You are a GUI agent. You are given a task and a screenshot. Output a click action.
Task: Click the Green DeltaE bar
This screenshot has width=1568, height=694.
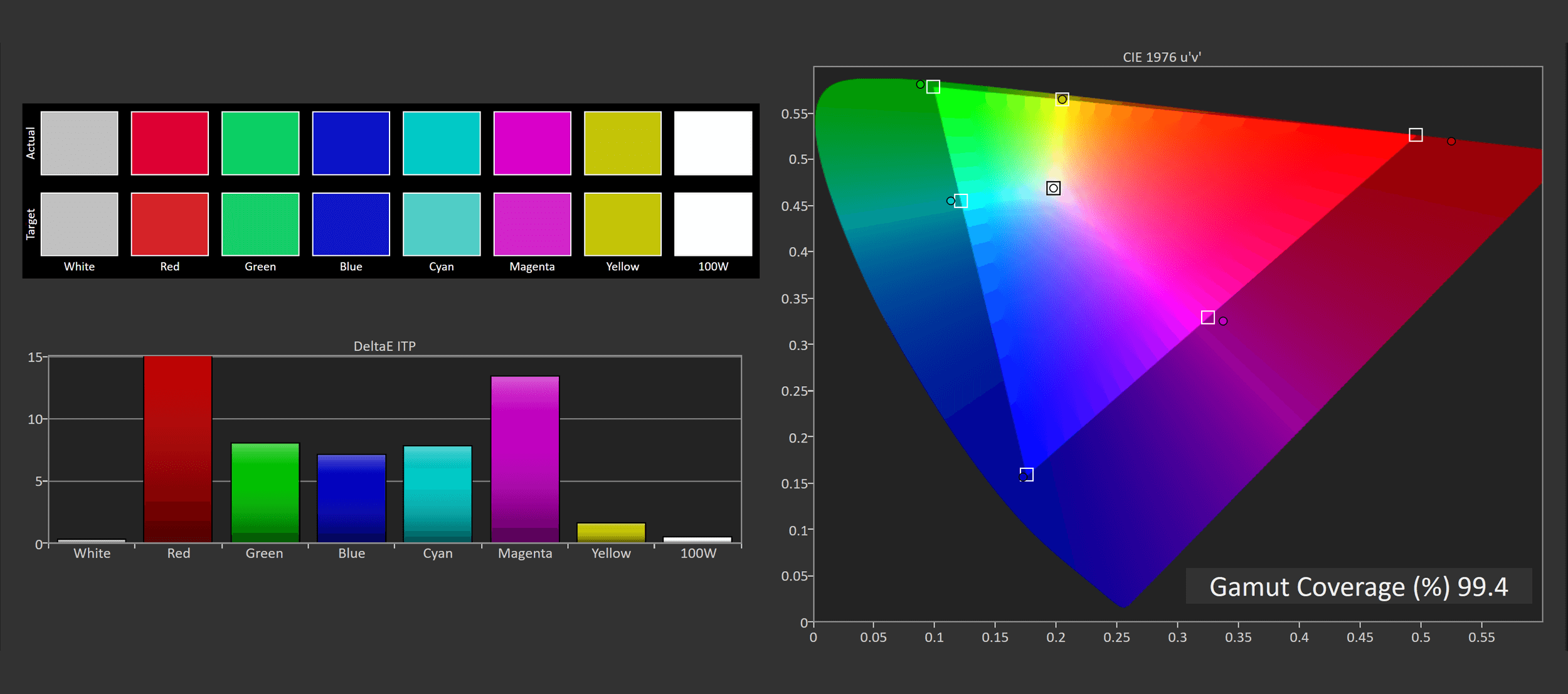(265, 492)
